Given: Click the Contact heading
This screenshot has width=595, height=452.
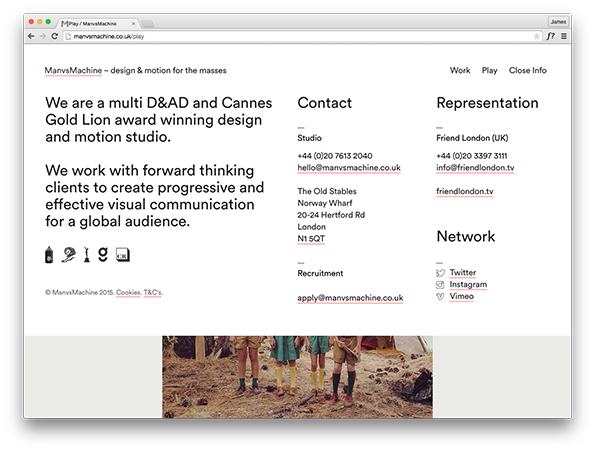Looking at the screenshot, I should 325,103.
